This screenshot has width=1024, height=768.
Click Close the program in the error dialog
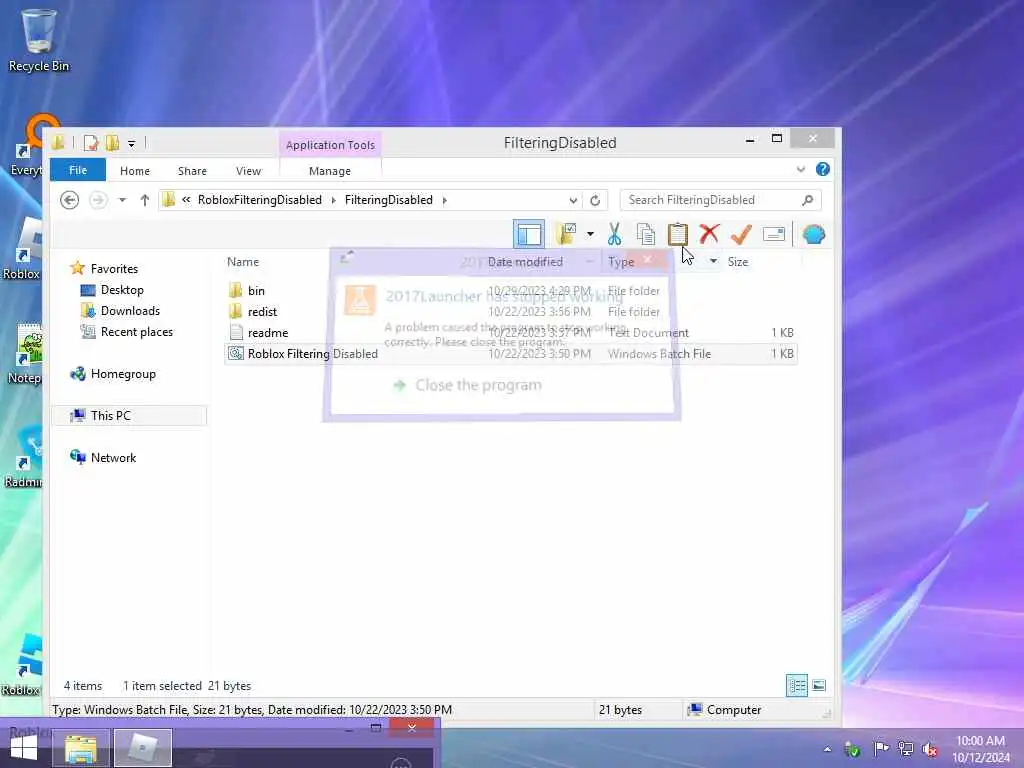478,385
